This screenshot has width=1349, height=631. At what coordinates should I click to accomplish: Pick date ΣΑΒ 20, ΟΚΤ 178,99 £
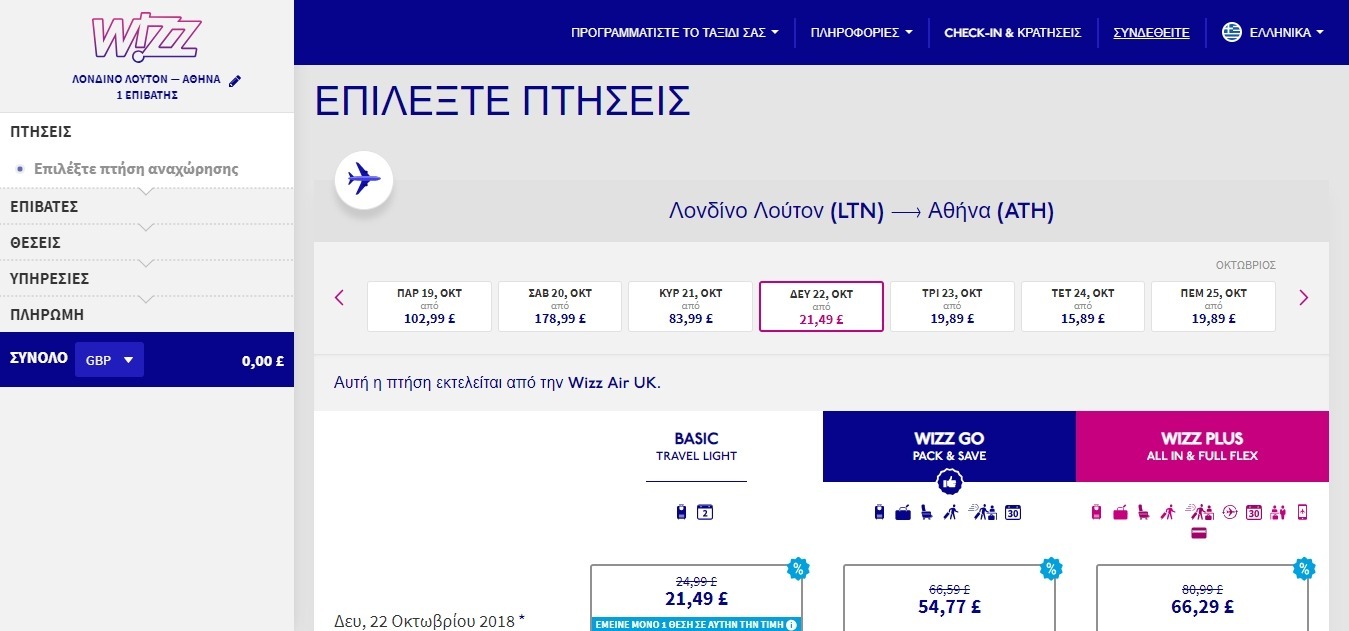pyautogui.click(x=560, y=306)
